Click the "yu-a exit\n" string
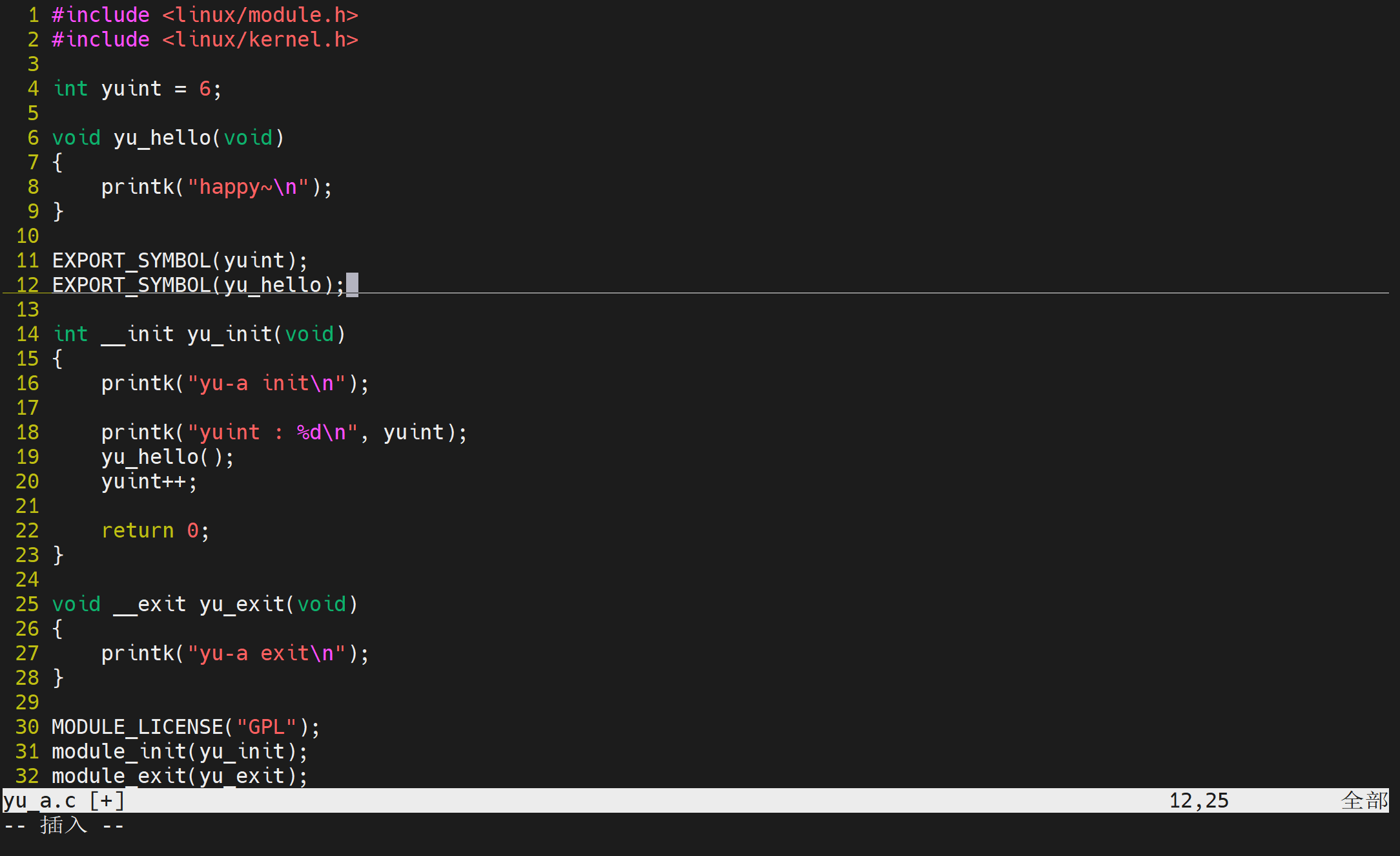The height and width of the screenshot is (856, 1400). [266, 653]
